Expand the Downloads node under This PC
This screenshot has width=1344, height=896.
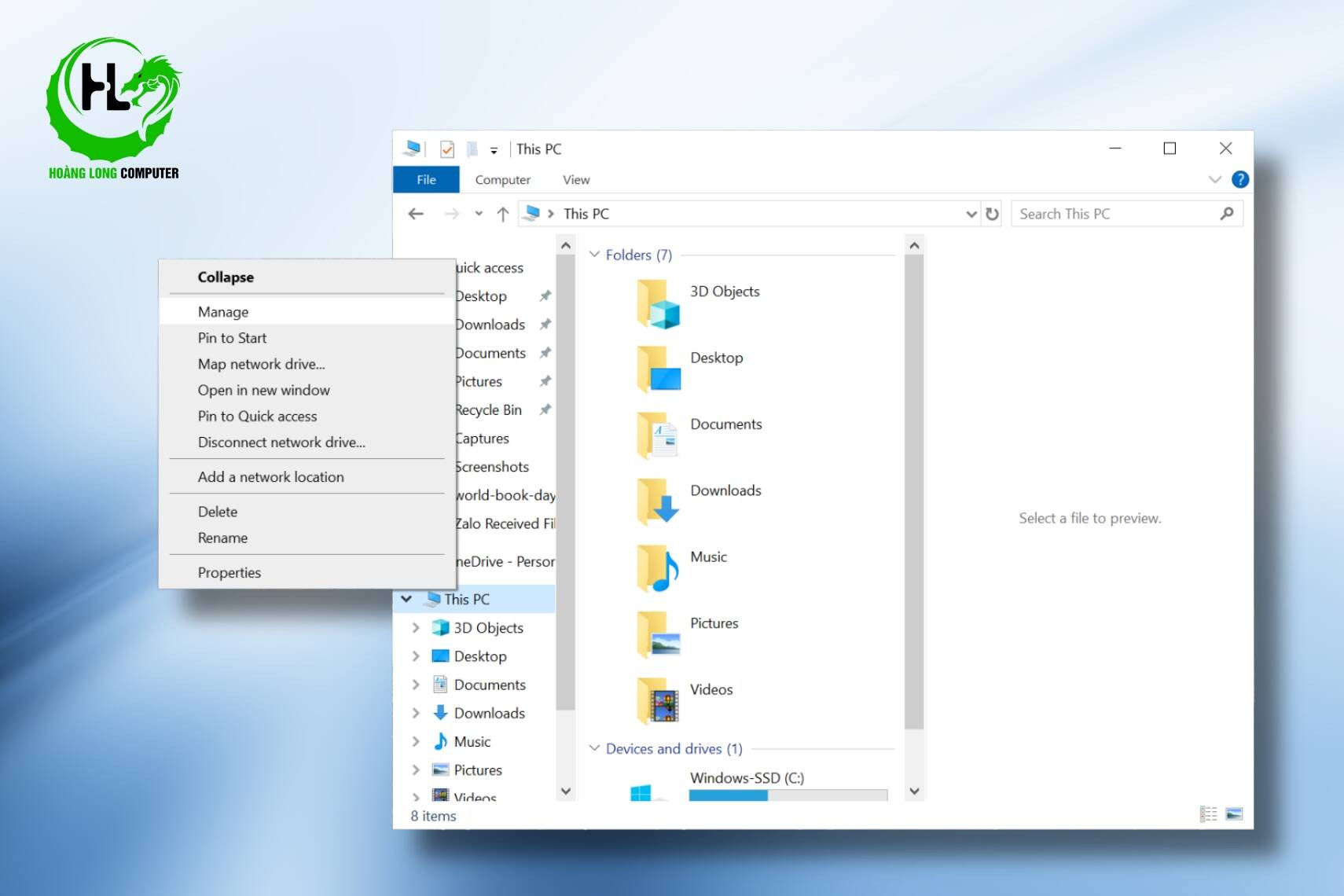pyautogui.click(x=416, y=713)
